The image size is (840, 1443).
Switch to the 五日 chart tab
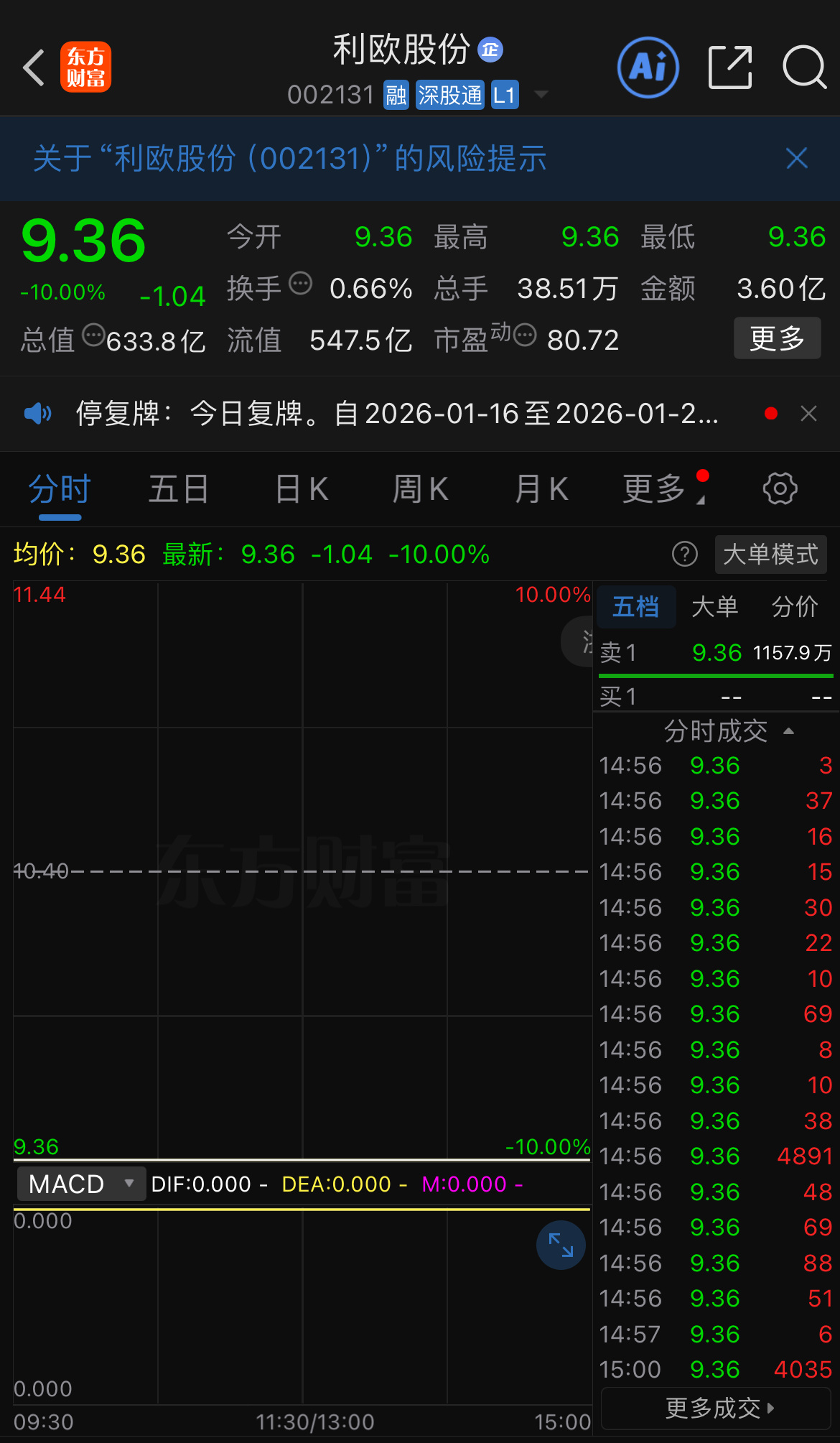(x=179, y=490)
